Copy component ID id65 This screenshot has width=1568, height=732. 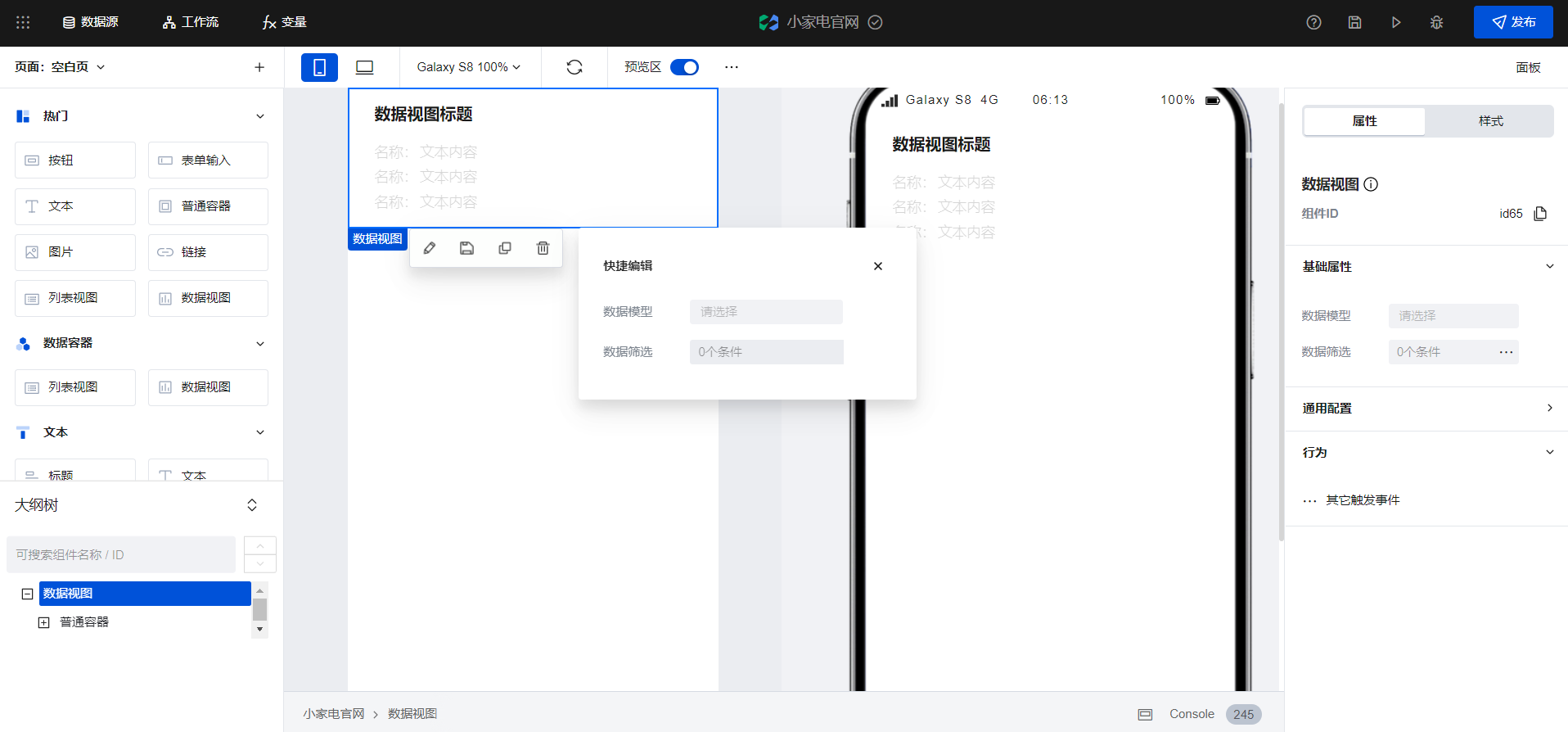tap(1540, 214)
